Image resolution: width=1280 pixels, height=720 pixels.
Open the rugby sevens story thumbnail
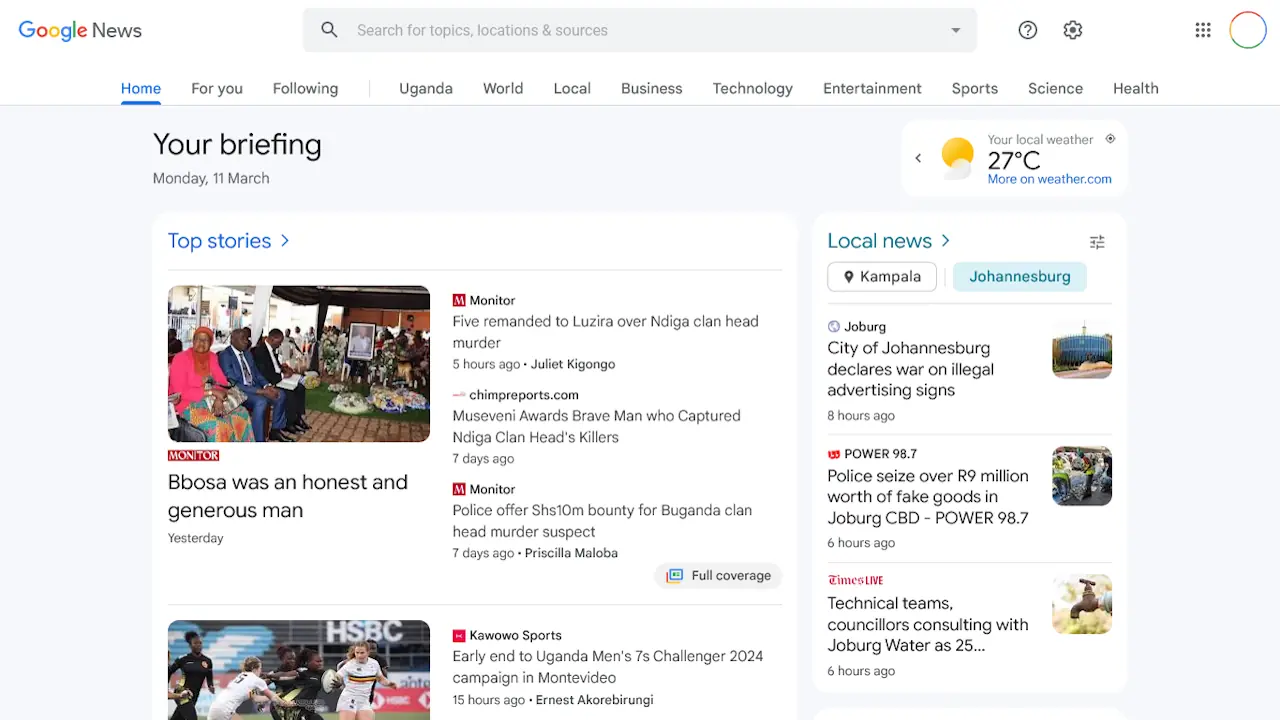click(299, 670)
